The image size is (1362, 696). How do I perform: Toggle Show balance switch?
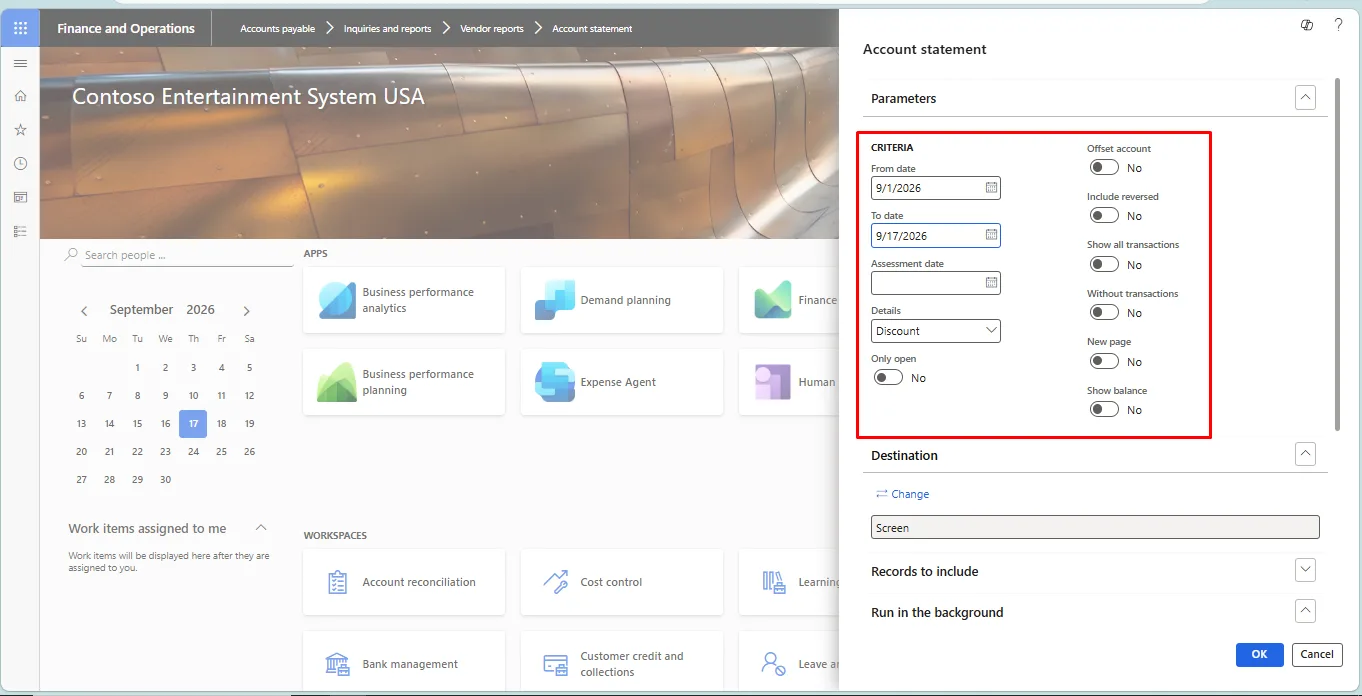pyautogui.click(x=1104, y=410)
